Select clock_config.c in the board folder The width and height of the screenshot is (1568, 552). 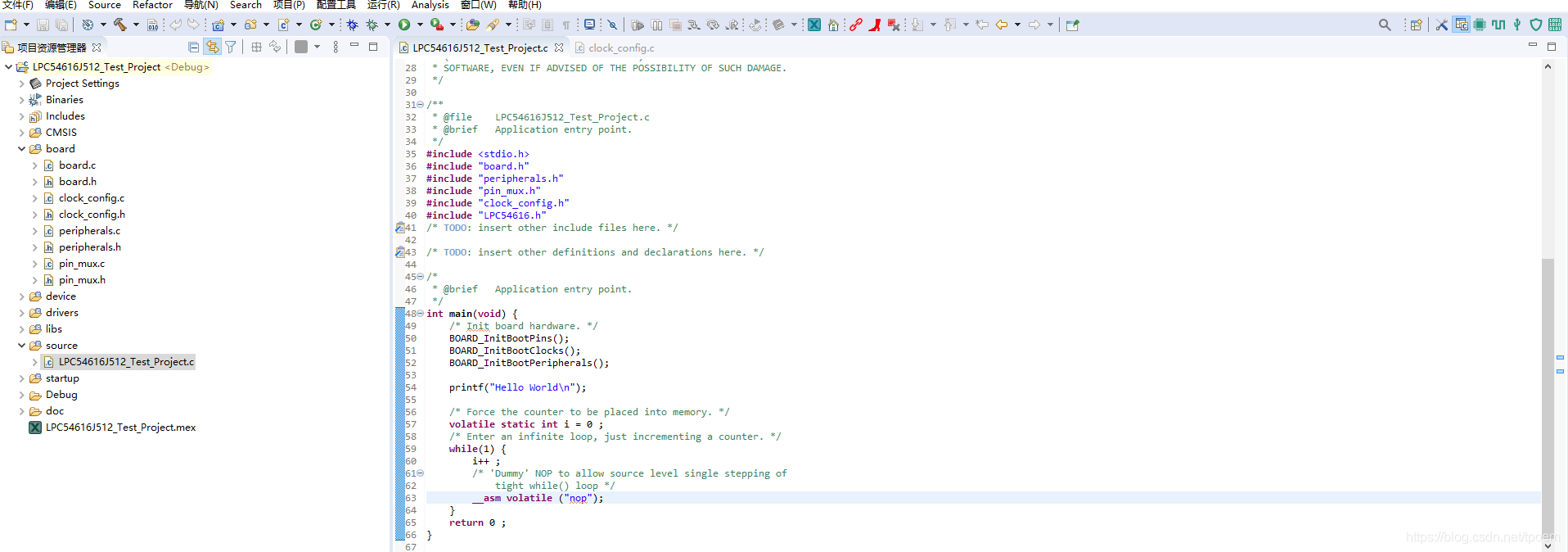92,198
